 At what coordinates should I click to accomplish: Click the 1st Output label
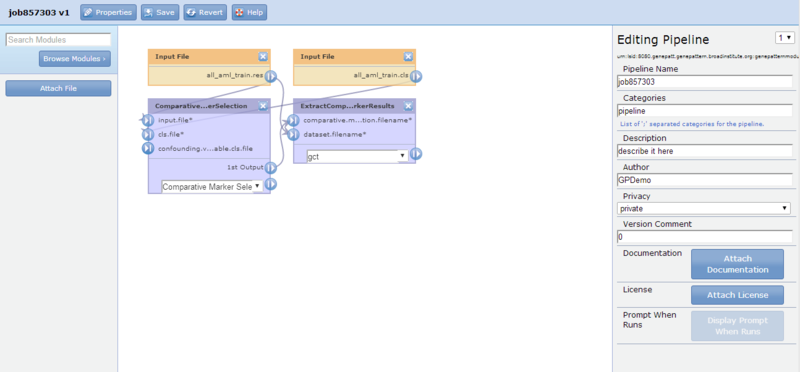pos(245,167)
